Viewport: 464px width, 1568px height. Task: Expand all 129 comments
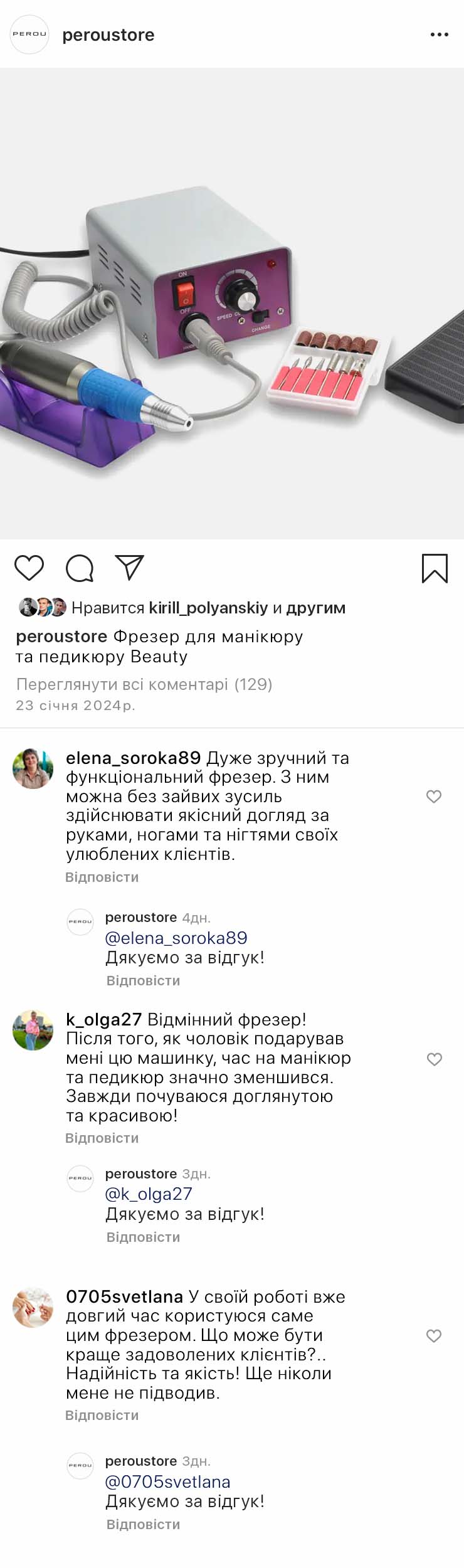click(144, 684)
